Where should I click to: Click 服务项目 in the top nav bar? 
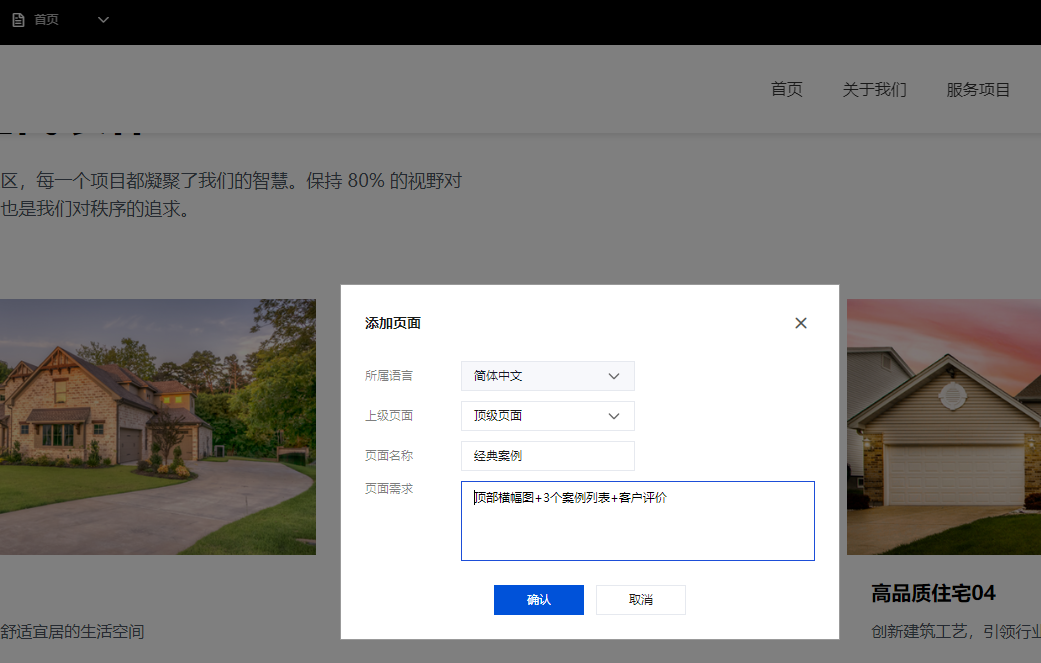[x=977, y=89]
